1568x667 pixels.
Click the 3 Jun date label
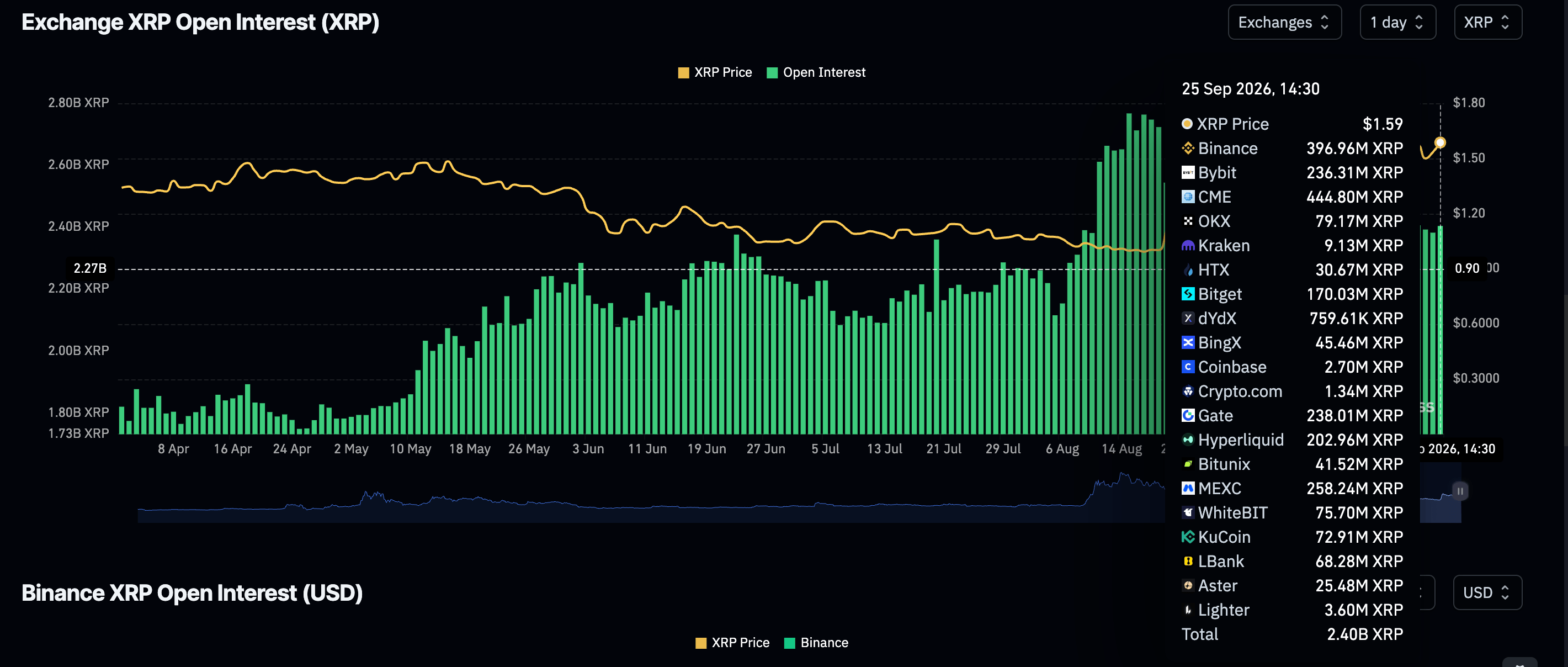click(588, 449)
